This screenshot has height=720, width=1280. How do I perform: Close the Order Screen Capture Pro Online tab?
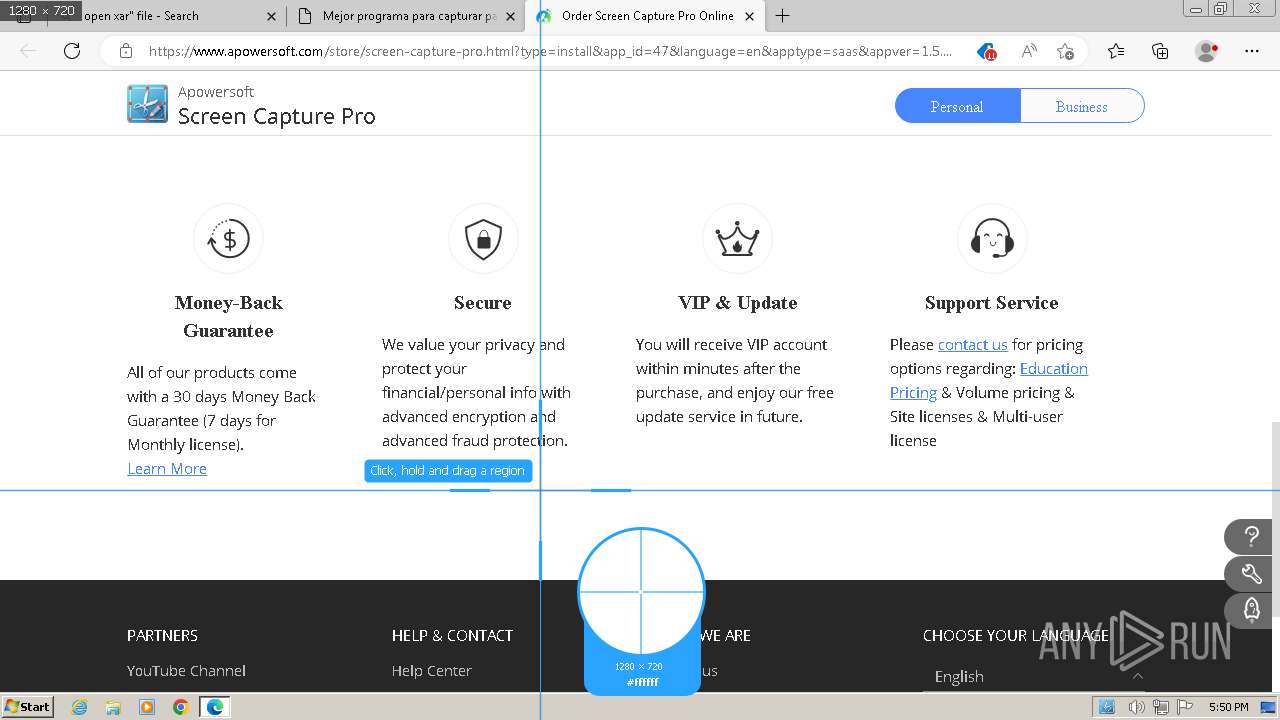(749, 16)
